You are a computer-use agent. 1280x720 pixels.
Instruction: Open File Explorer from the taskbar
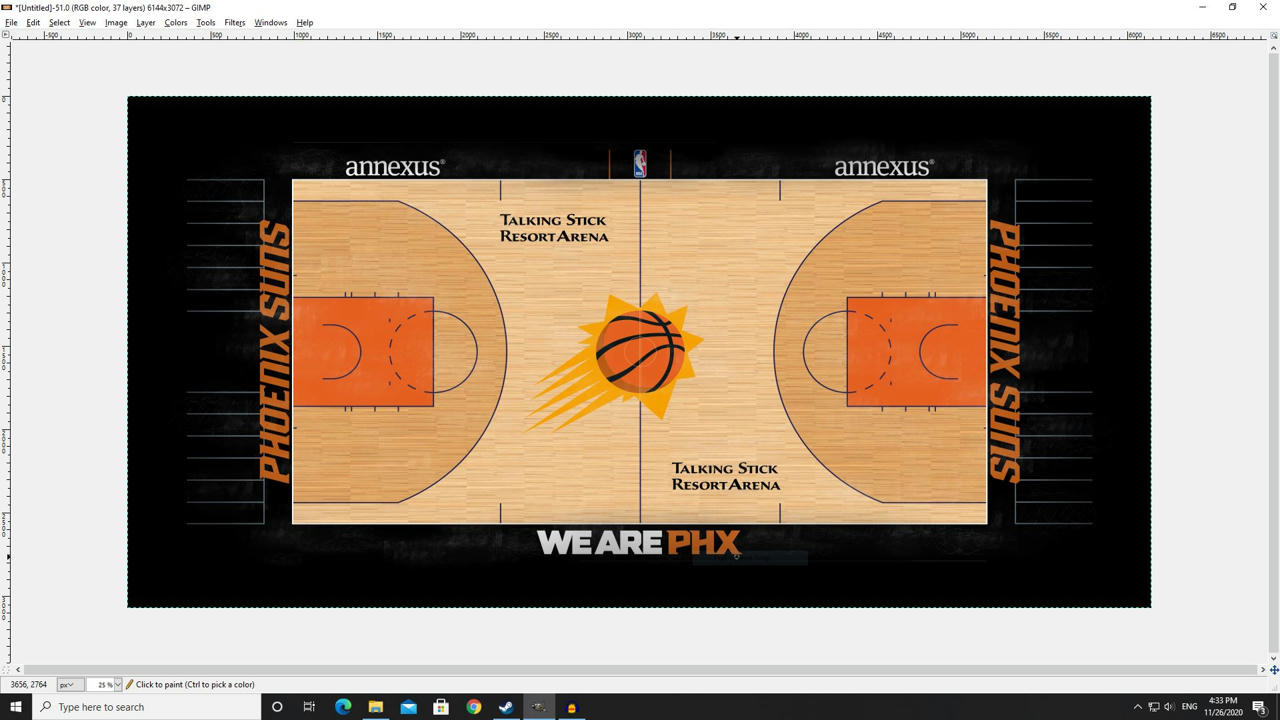(x=375, y=707)
